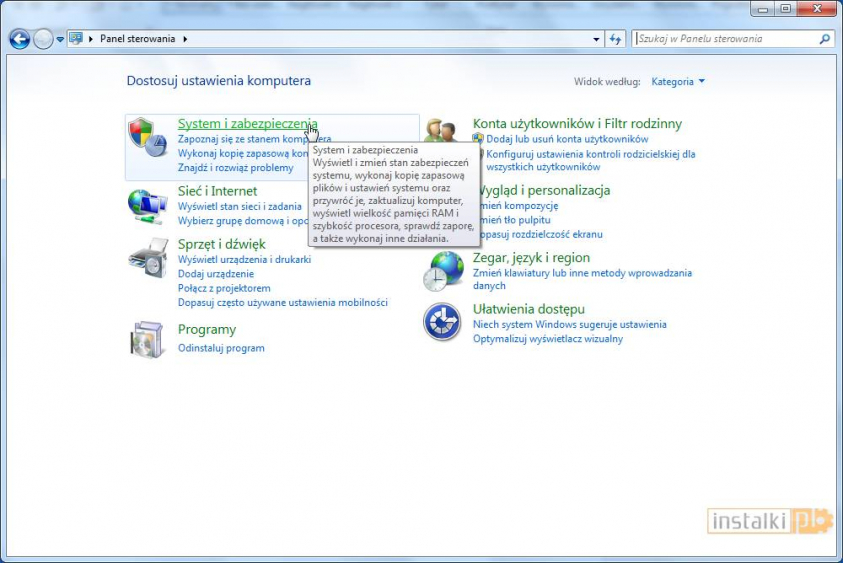Click the Ułatwienia dostępu icon
Screen dimensions: 843x563
(x=443, y=322)
